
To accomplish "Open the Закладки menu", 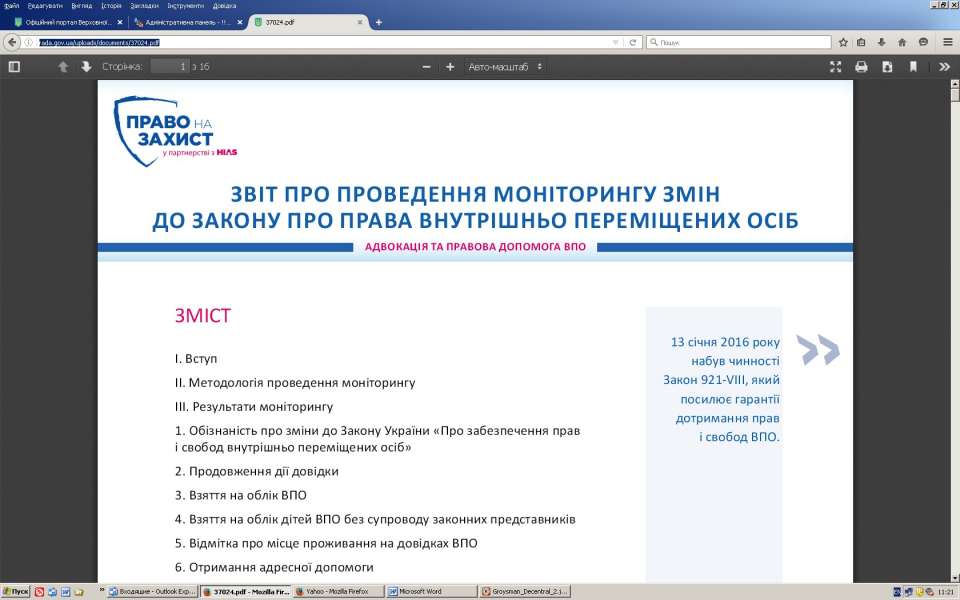I will pos(144,5).
